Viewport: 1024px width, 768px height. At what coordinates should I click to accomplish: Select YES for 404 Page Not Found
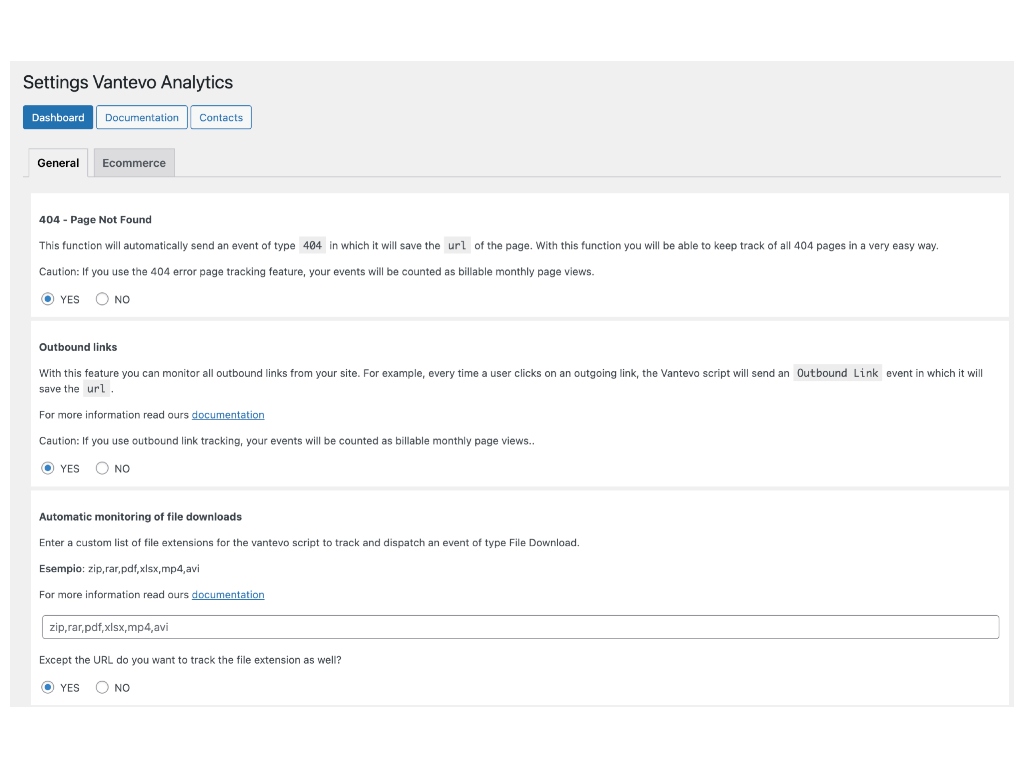[48, 299]
